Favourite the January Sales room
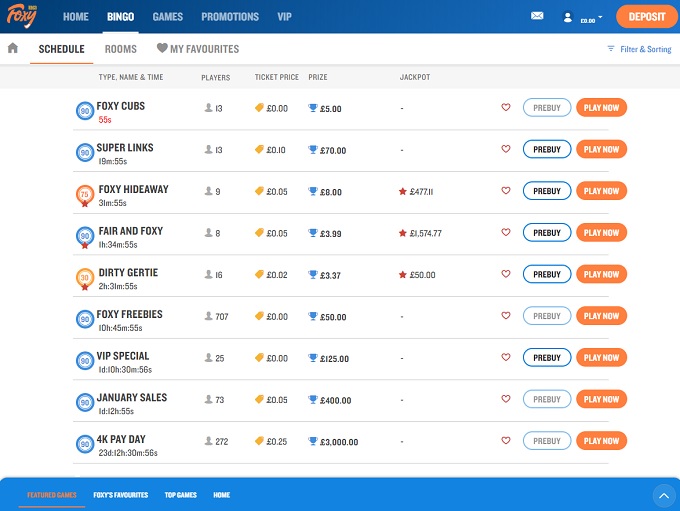The height and width of the screenshot is (511, 680). (506, 398)
